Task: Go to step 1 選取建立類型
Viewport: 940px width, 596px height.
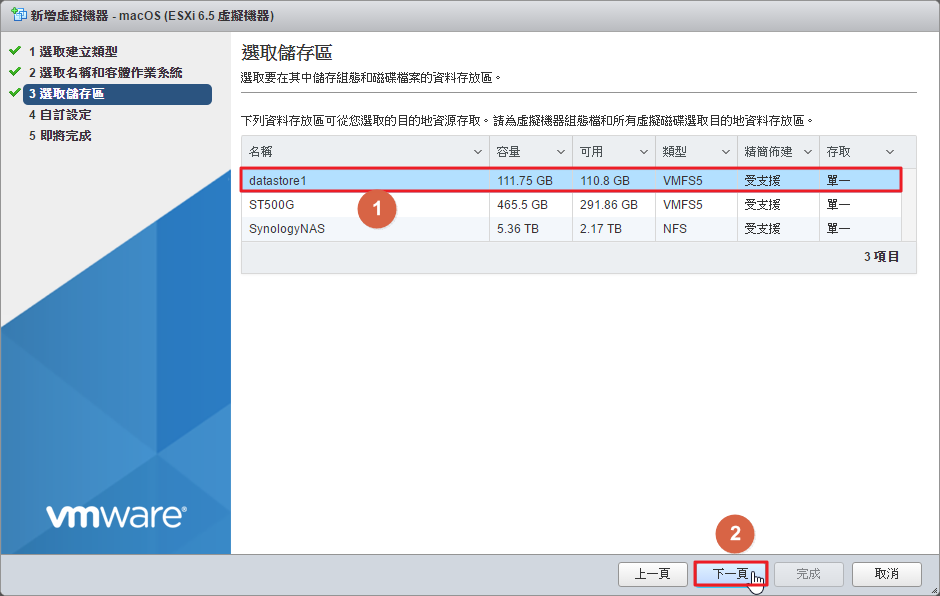Action: (73, 52)
